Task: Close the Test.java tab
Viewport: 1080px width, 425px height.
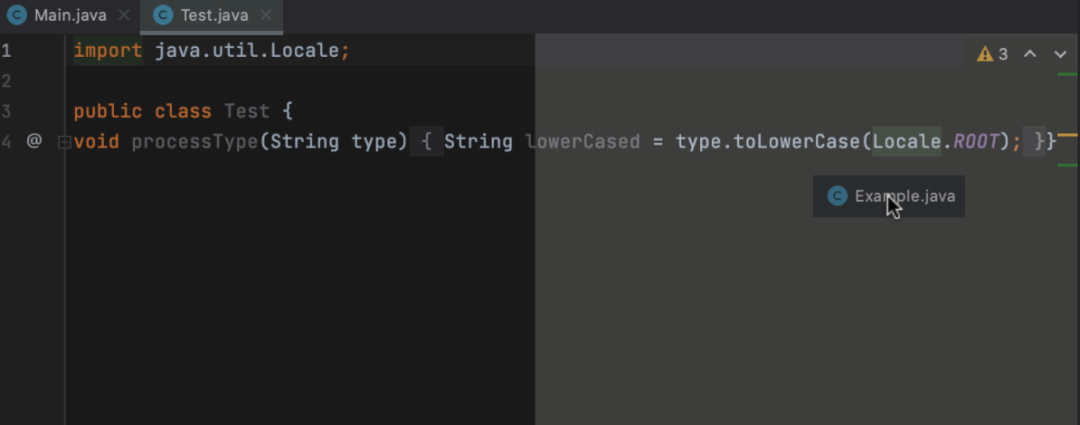Action: [x=264, y=16]
